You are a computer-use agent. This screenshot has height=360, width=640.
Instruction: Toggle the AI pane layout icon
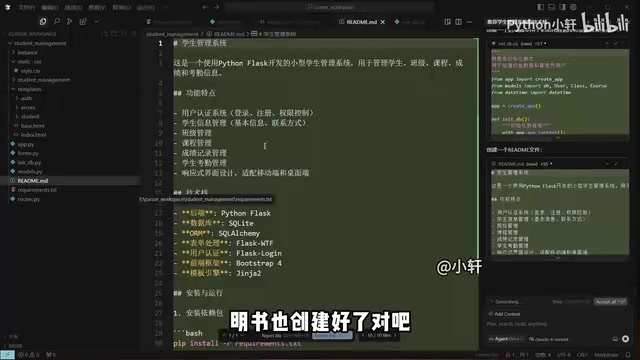[x=562, y=7]
